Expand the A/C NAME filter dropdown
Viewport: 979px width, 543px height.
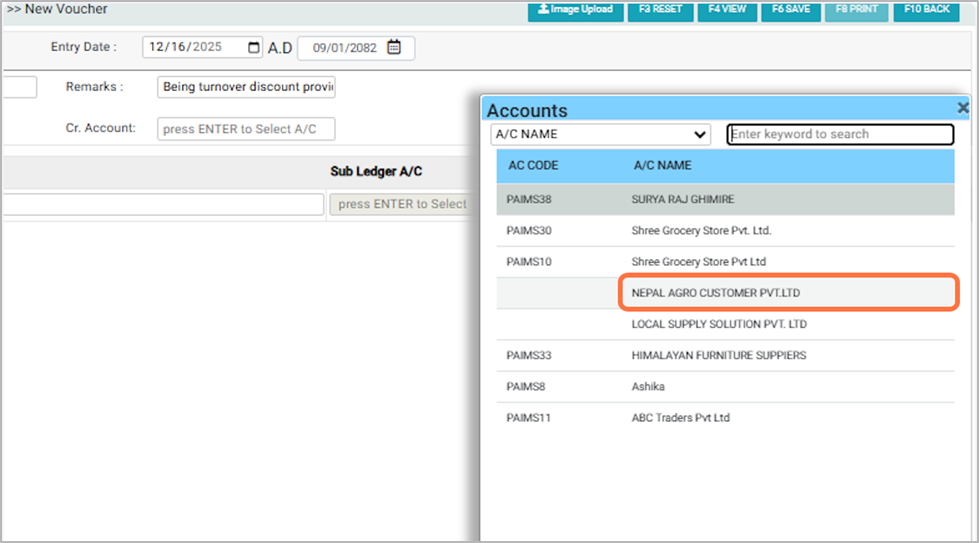(600, 134)
